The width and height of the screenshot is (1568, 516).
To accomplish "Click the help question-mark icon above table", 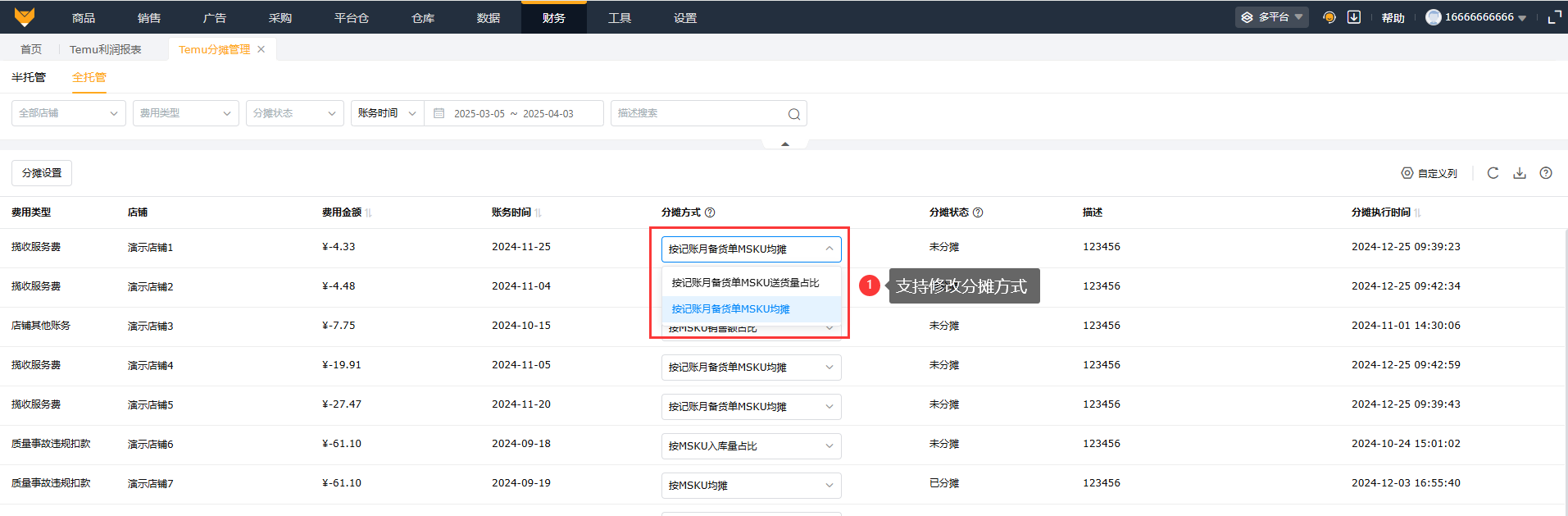I will tap(1546, 173).
